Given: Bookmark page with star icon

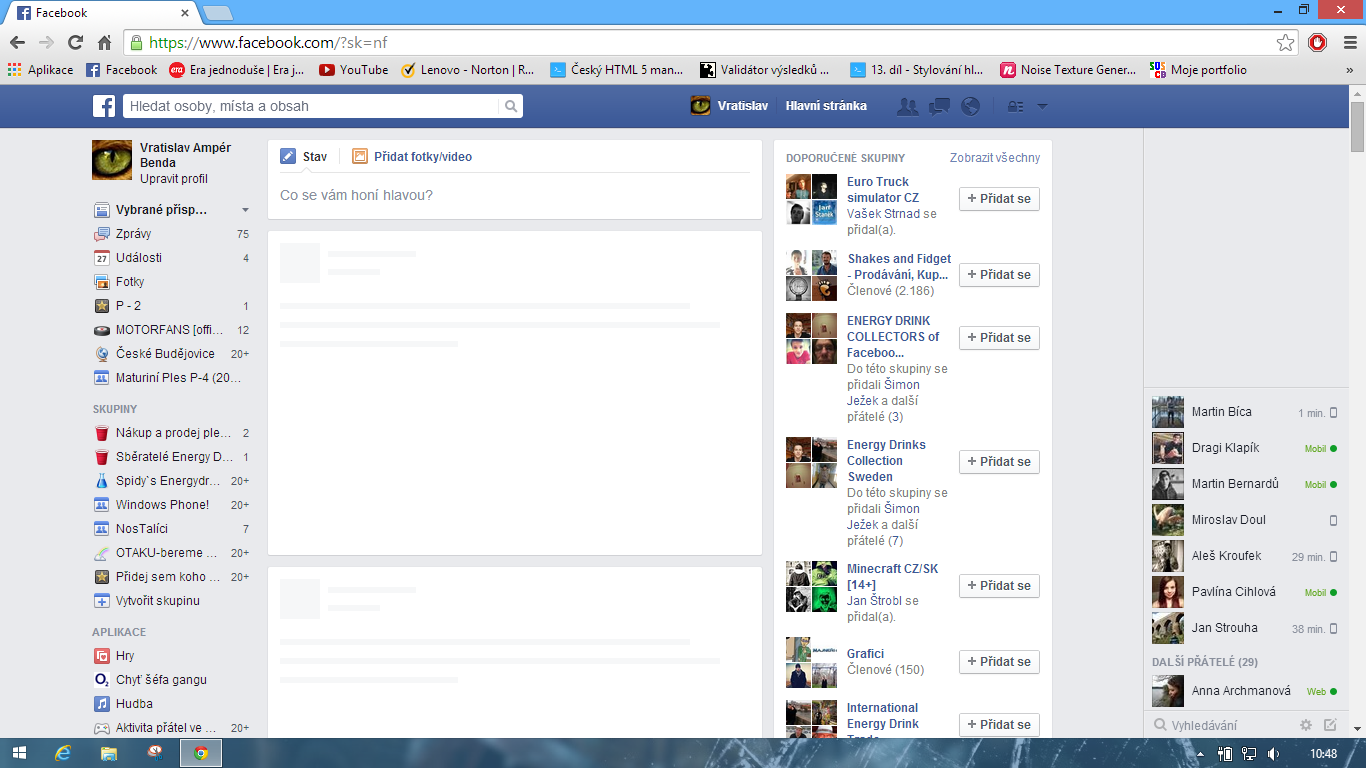Looking at the screenshot, I should coord(1286,42).
